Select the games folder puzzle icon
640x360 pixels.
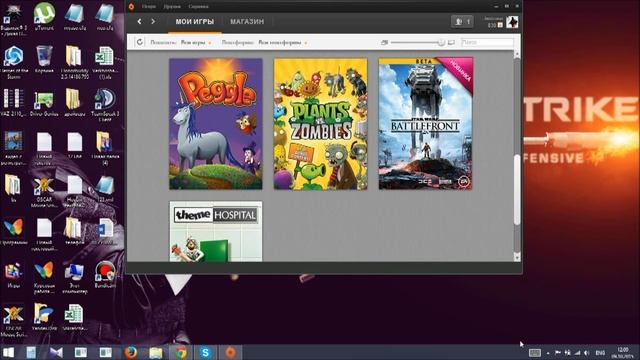[x=13, y=275]
